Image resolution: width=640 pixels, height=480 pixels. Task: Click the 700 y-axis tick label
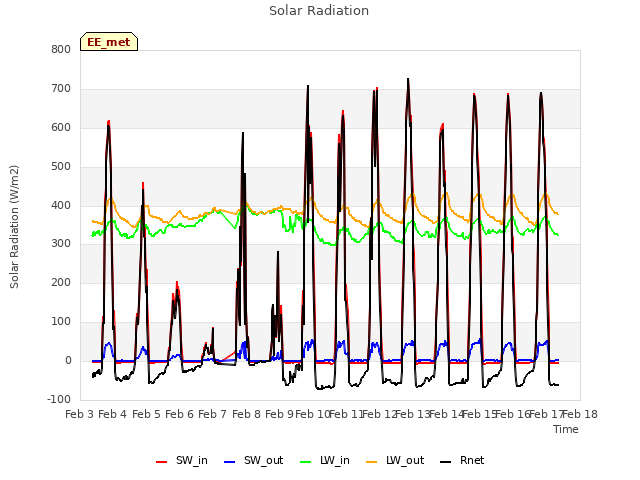[x=61, y=89]
